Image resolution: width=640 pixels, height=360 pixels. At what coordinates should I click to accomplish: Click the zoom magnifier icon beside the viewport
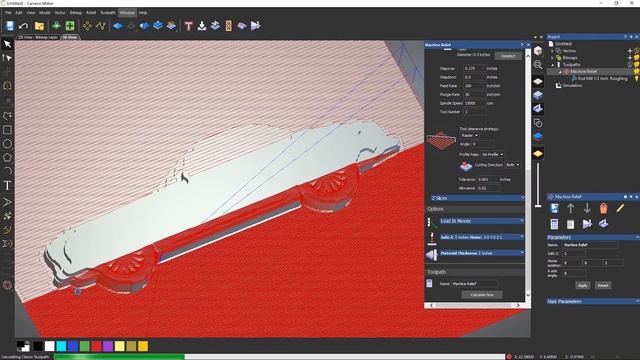coord(538,64)
